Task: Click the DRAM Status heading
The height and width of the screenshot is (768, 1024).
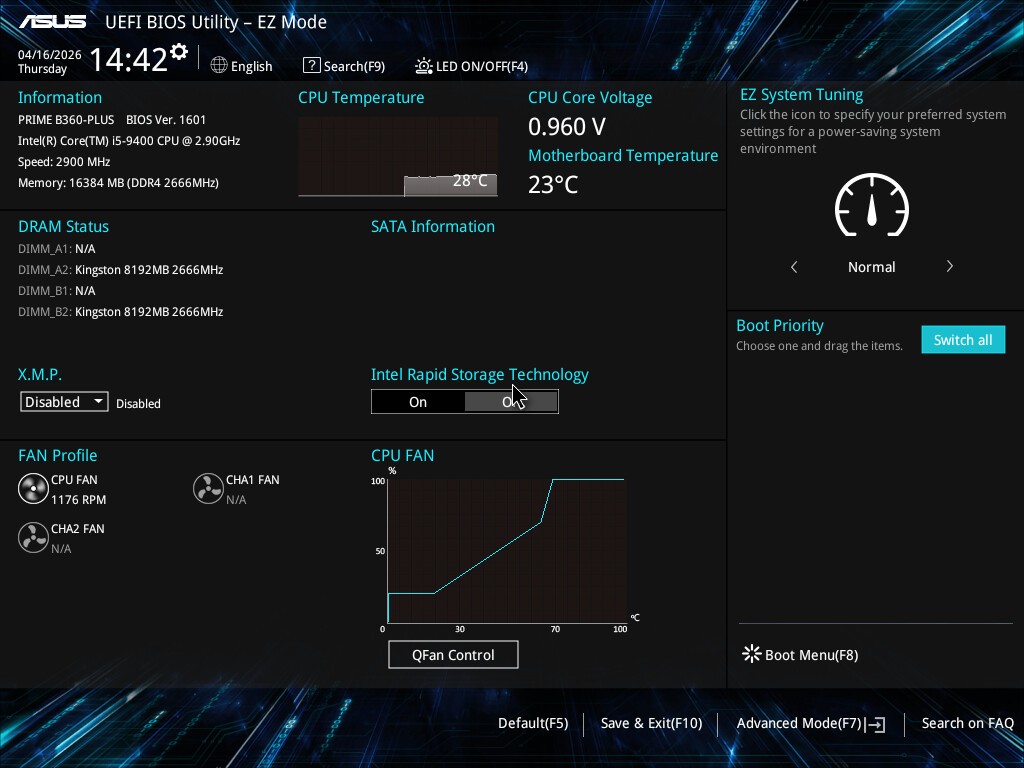Action: (63, 227)
